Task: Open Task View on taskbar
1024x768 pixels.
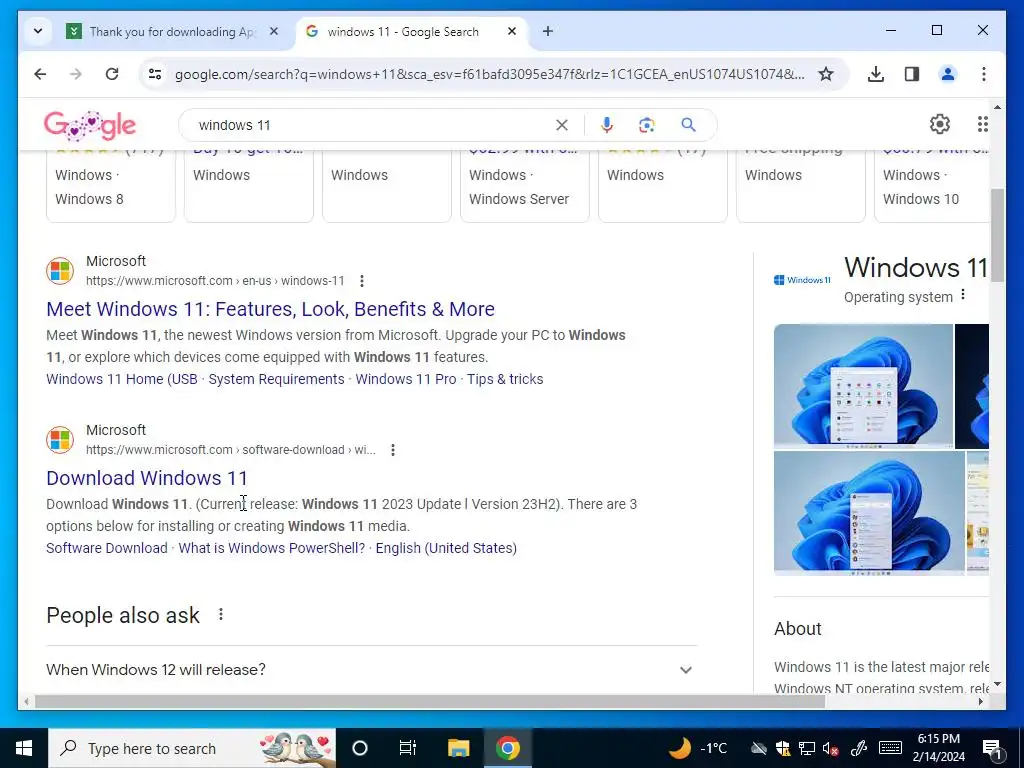Action: (x=408, y=748)
